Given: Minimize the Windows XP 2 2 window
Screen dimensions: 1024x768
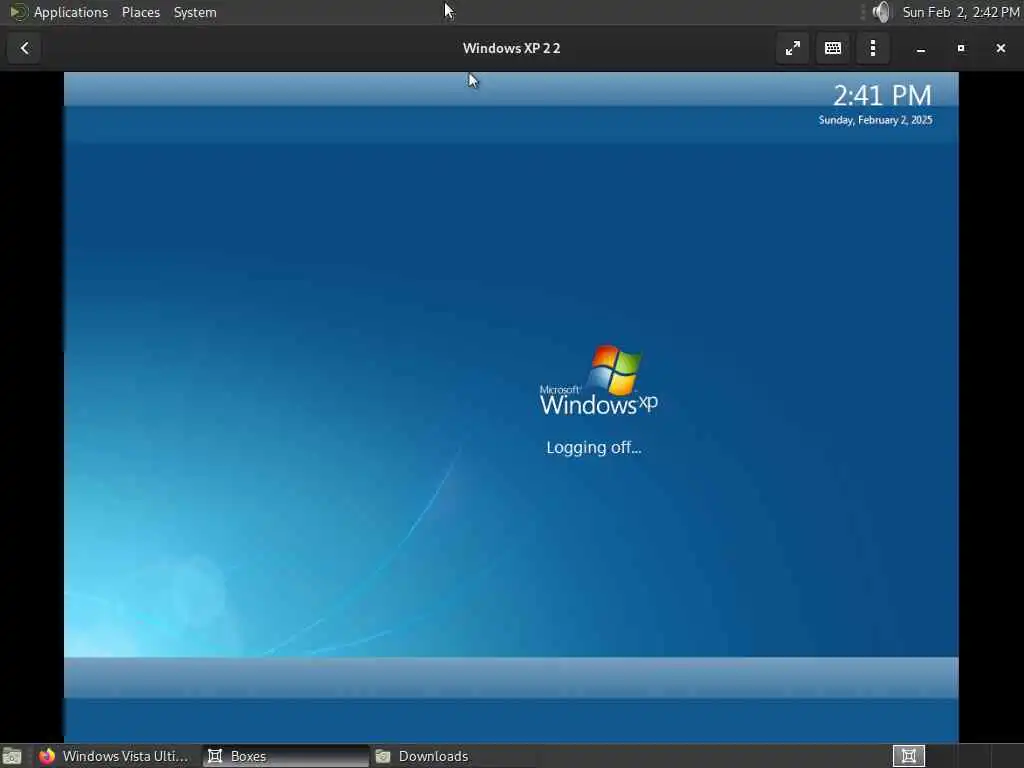Looking at the screenshot, I should pos(921,48).
